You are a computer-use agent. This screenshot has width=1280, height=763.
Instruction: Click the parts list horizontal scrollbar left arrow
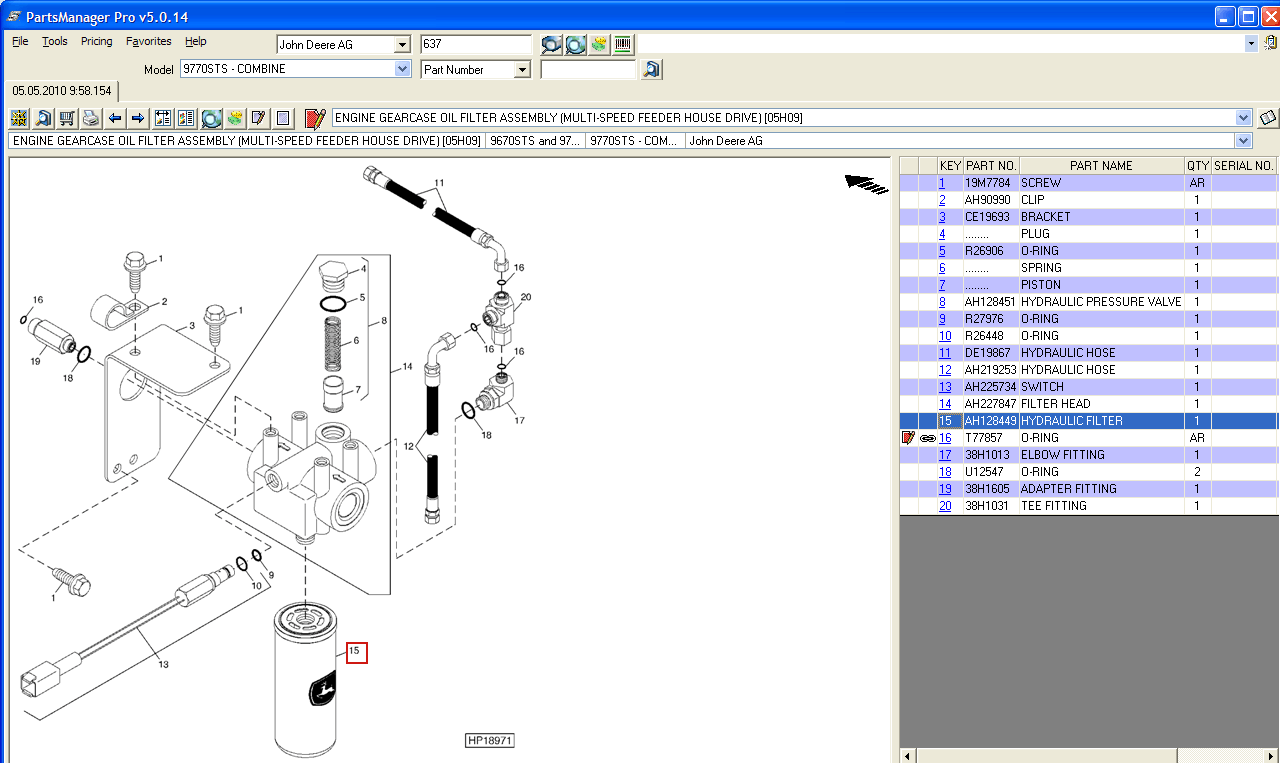click(x=908, y=756)
